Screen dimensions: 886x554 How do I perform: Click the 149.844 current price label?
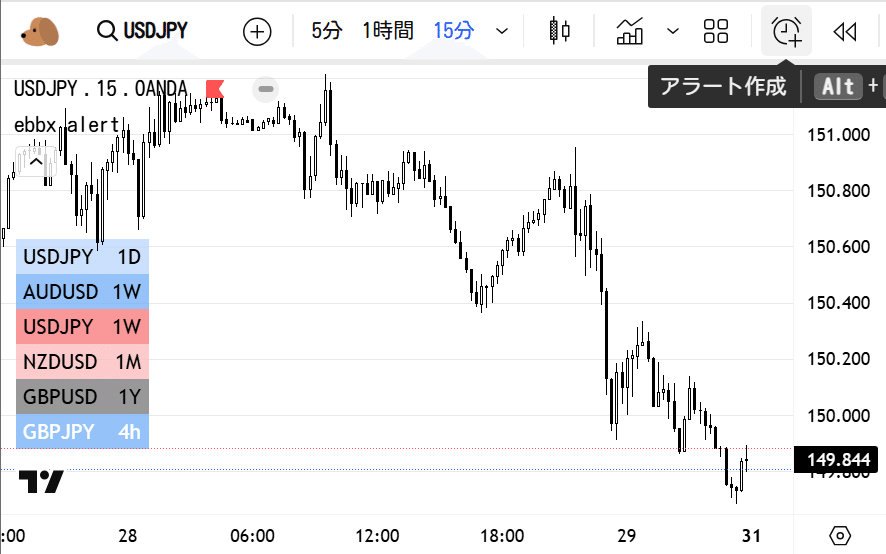838,459
